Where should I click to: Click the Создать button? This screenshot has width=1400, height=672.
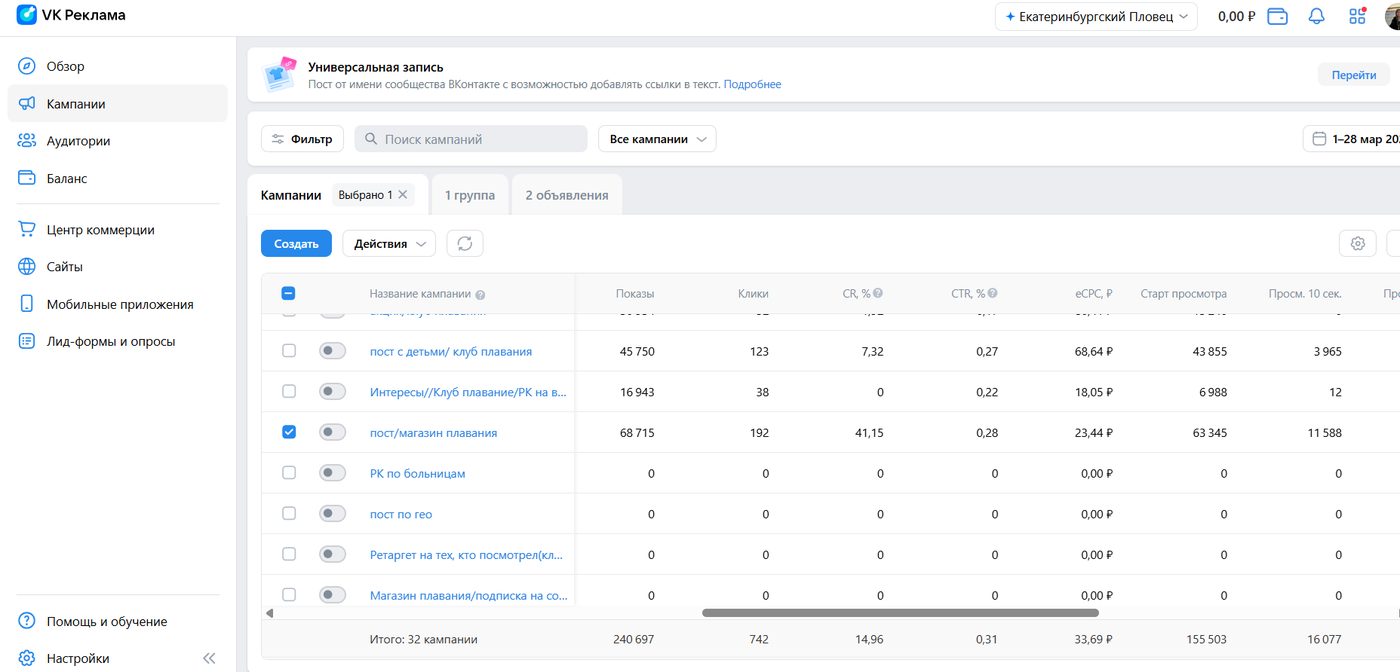pyautogui.click(x=296, y=243)
